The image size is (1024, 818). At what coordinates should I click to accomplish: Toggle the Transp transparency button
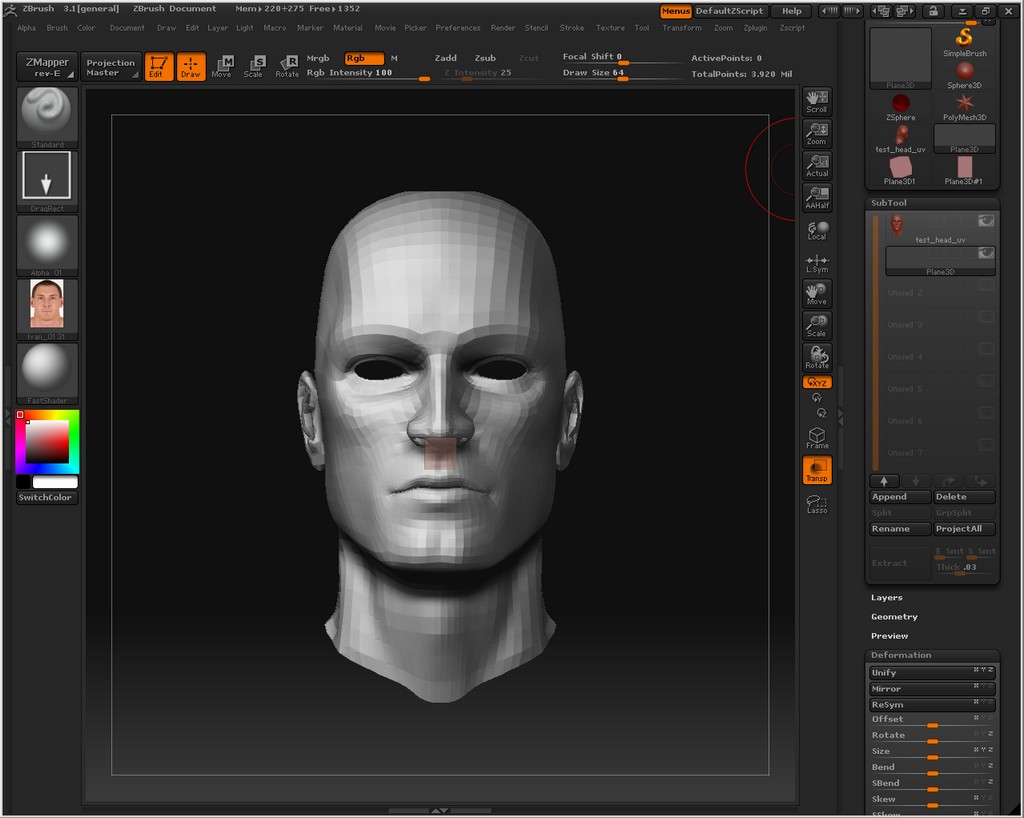click(x=817, y=470)
